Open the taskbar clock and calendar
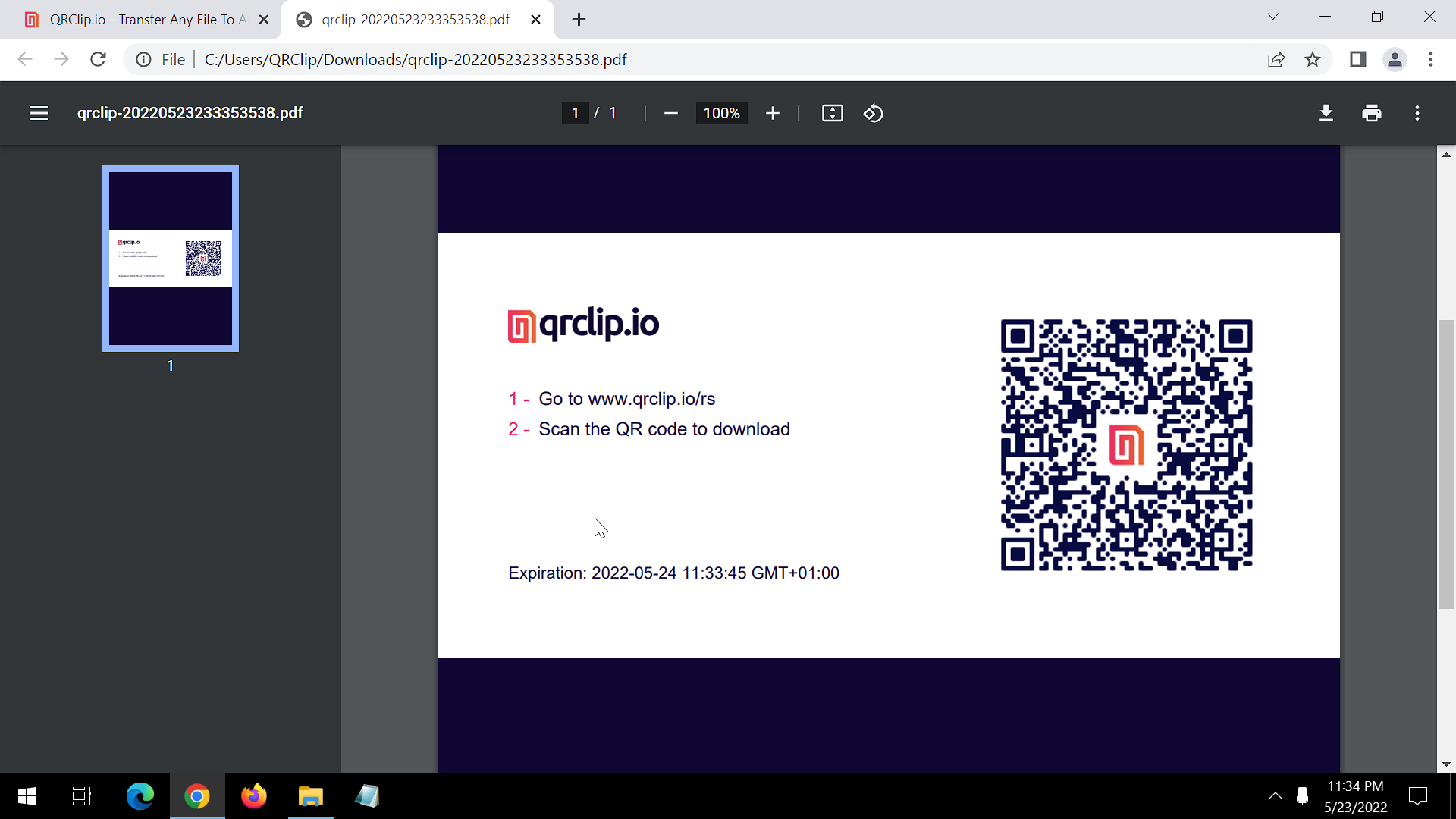 [x=1356, y=796]
